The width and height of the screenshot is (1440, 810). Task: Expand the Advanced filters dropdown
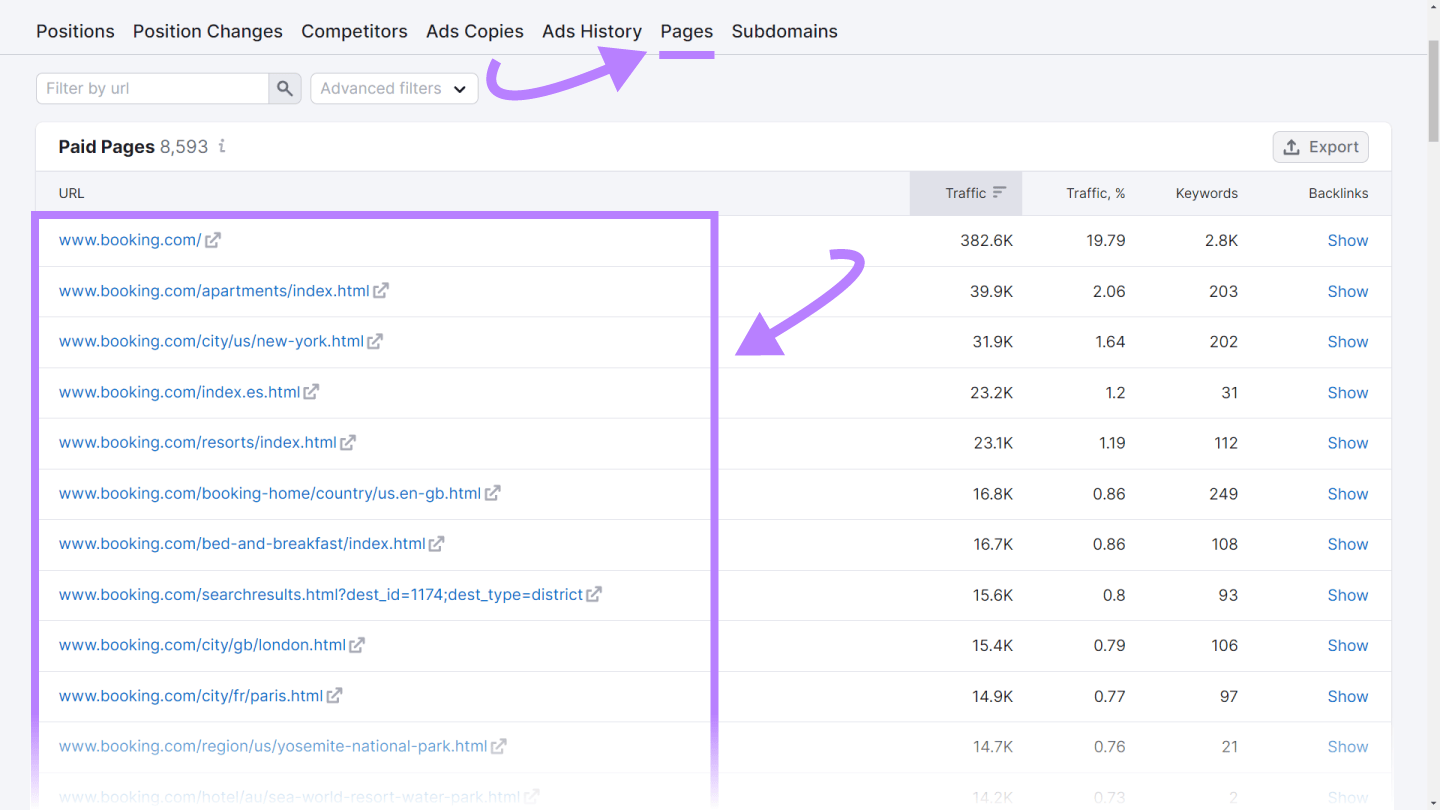[x=394, y=88]
